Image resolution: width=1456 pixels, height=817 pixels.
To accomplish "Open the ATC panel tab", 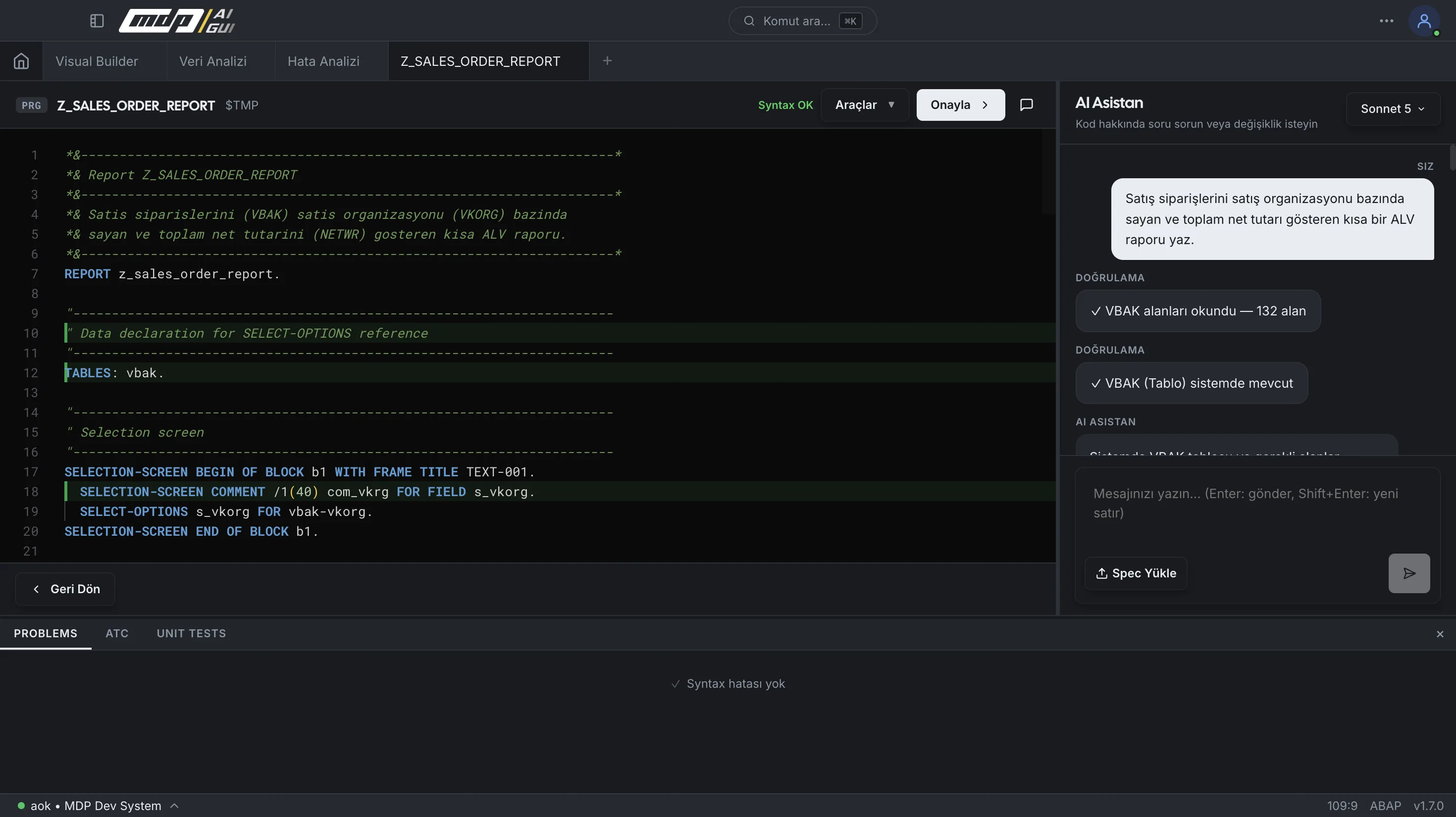I will point(117,633).
